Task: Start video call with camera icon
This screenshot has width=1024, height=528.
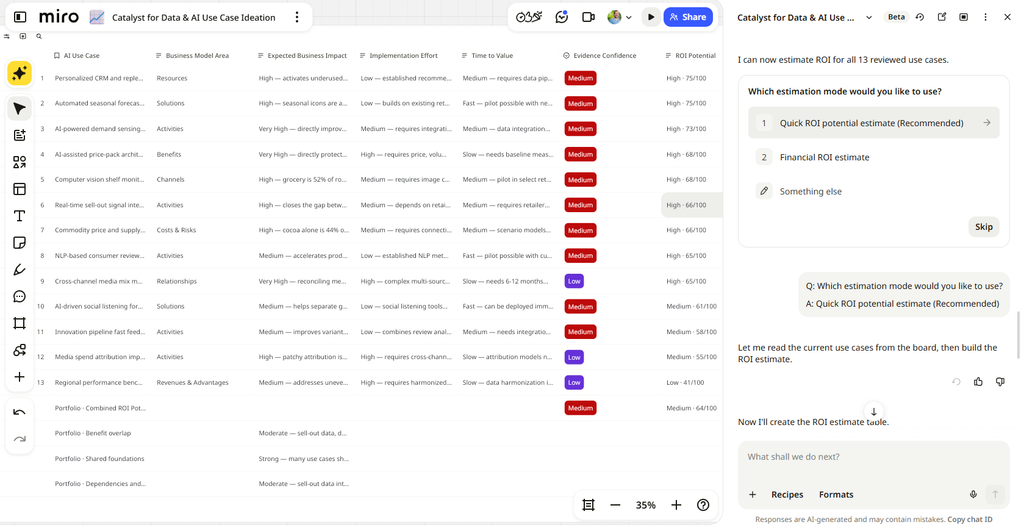Action: point(588,17)
